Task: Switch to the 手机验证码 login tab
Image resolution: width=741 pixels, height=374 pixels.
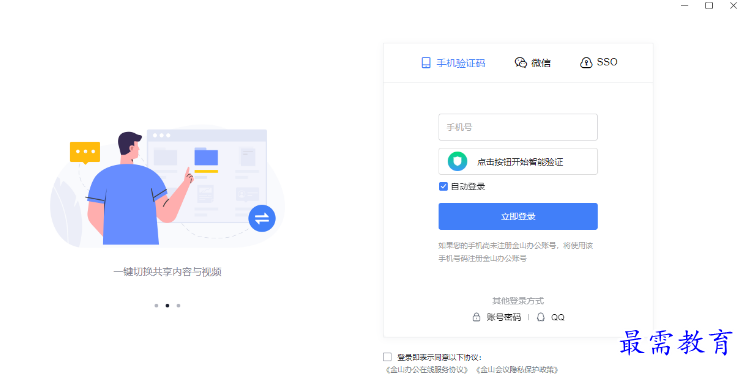Action: 453,63
